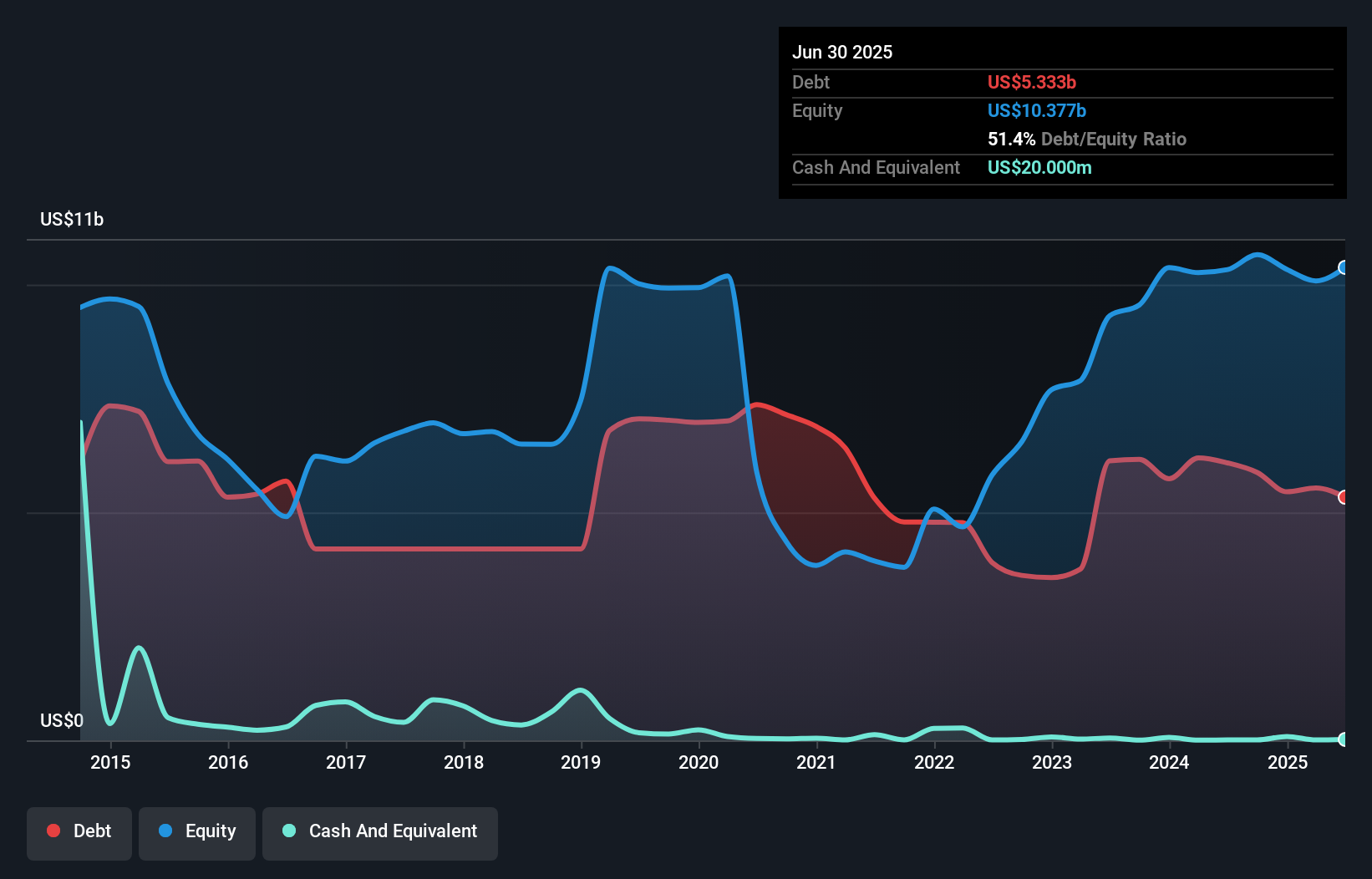Select the Debt endpoint marker on the chart
This screenshot has height=879, width=1372.
click(x=1343, y=495)
